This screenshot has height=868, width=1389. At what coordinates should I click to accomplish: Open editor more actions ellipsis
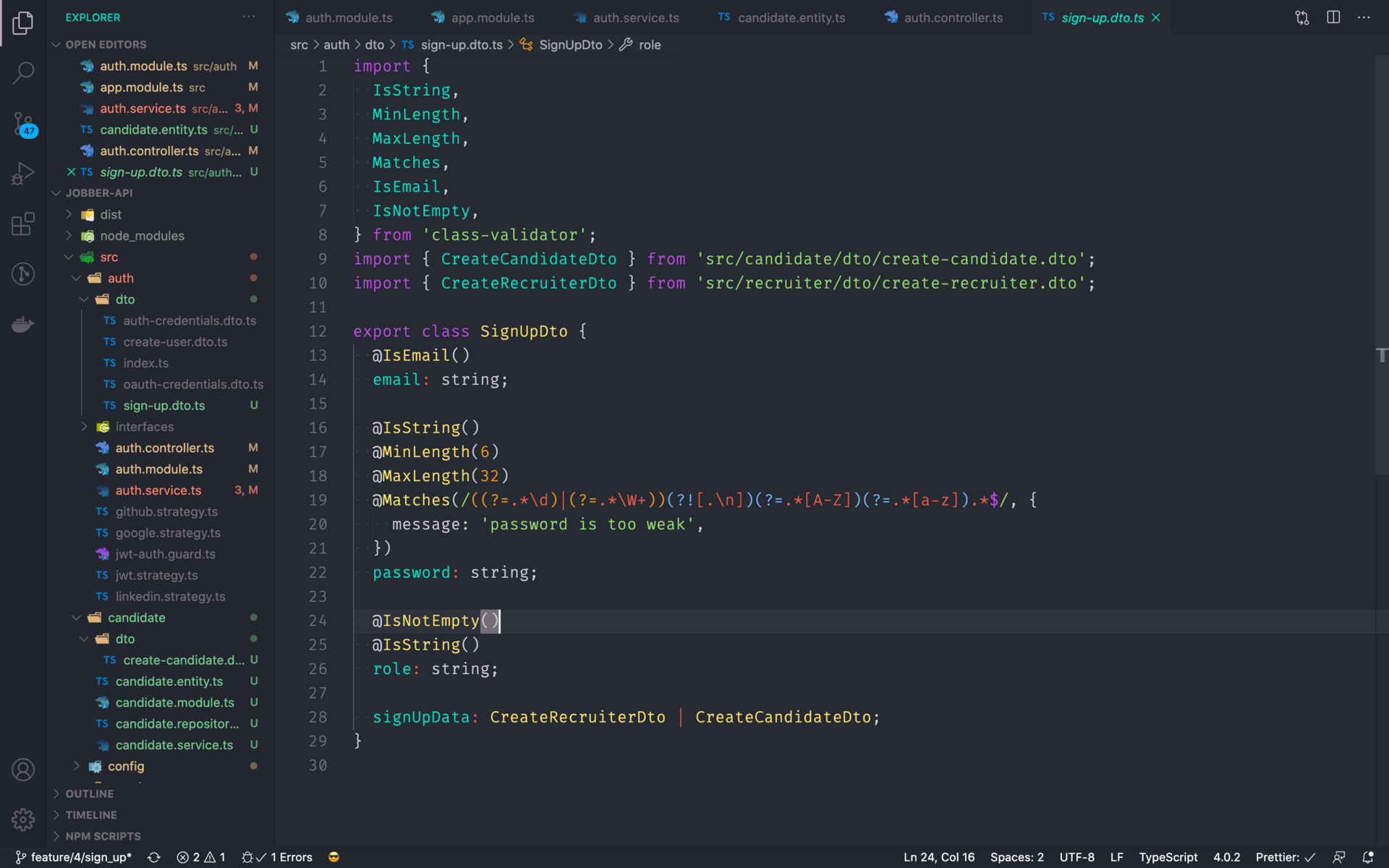[x=1364, y=17]
